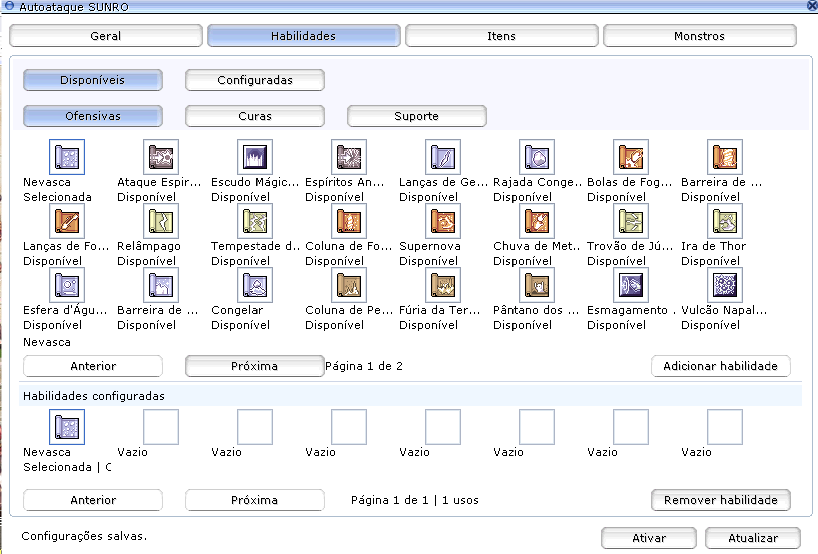The height and width of the screenshot is (554, 818).
Task: Choose the Chuva de Met.. skill icon
Action: pos(537,221)
